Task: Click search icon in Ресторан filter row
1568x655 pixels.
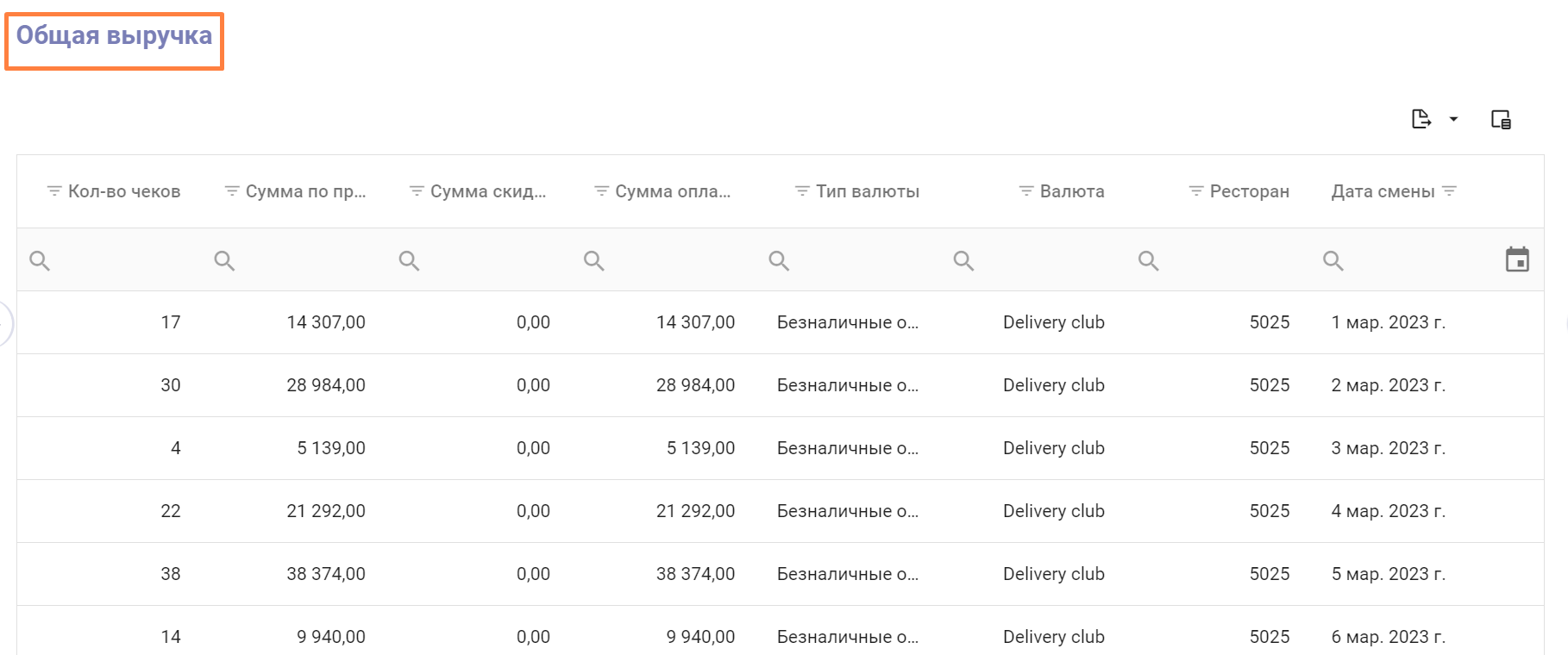Action: (x=1148, y=260)
